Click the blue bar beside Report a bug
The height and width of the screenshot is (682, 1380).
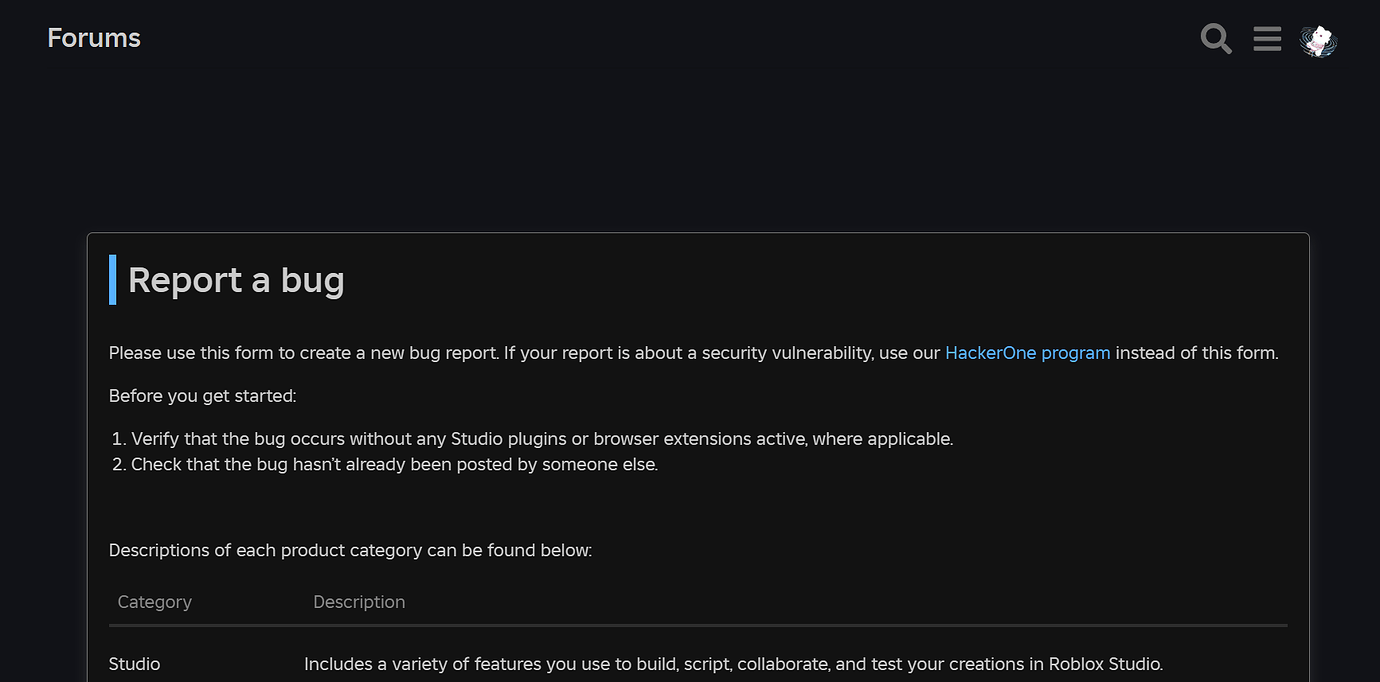(x=112, y=280)
